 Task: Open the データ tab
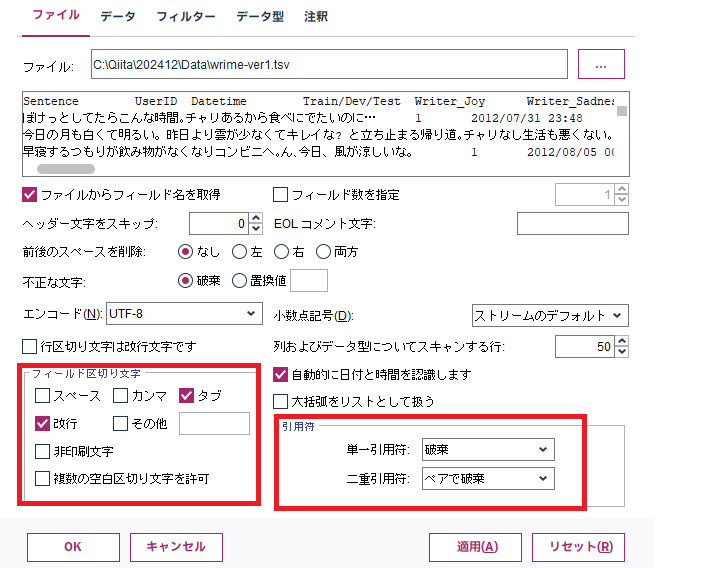[118, 17]
